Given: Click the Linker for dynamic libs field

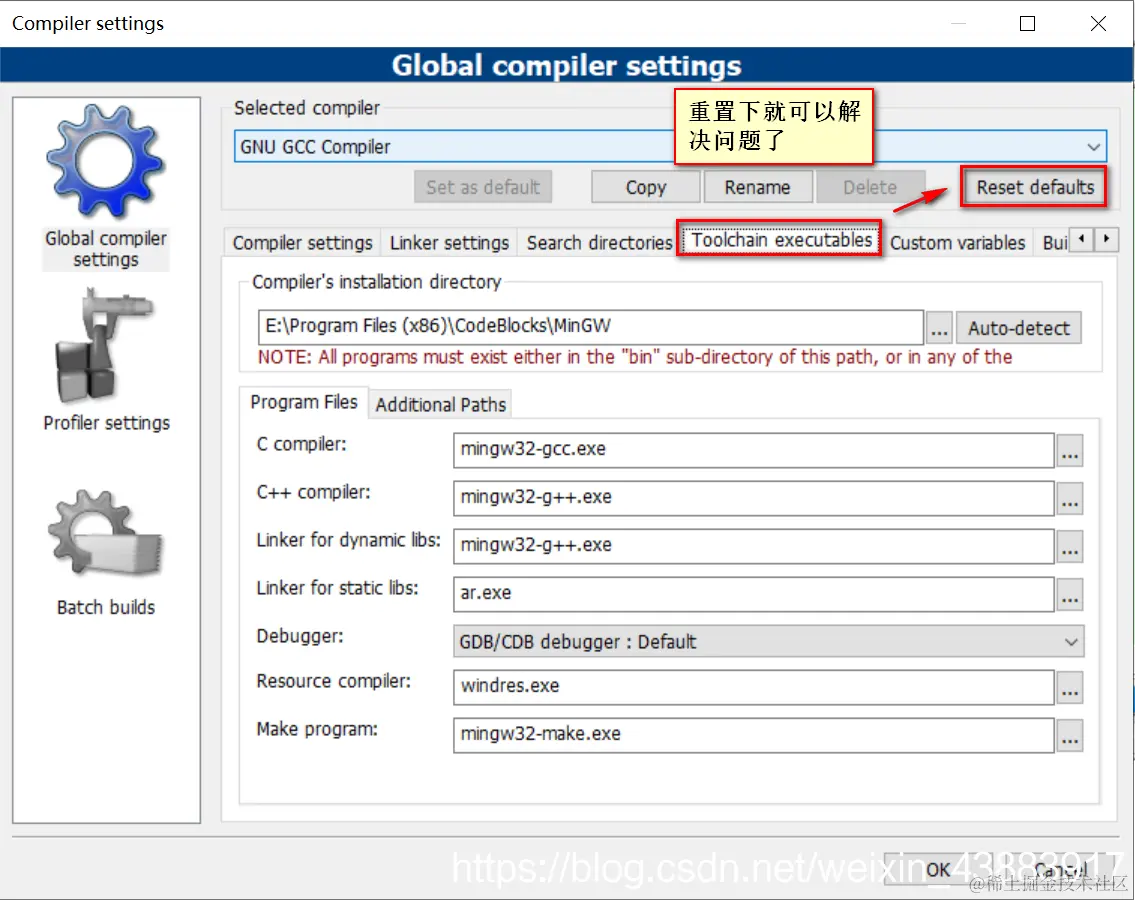Looking at the screenshot, I should tap(753, 546).
